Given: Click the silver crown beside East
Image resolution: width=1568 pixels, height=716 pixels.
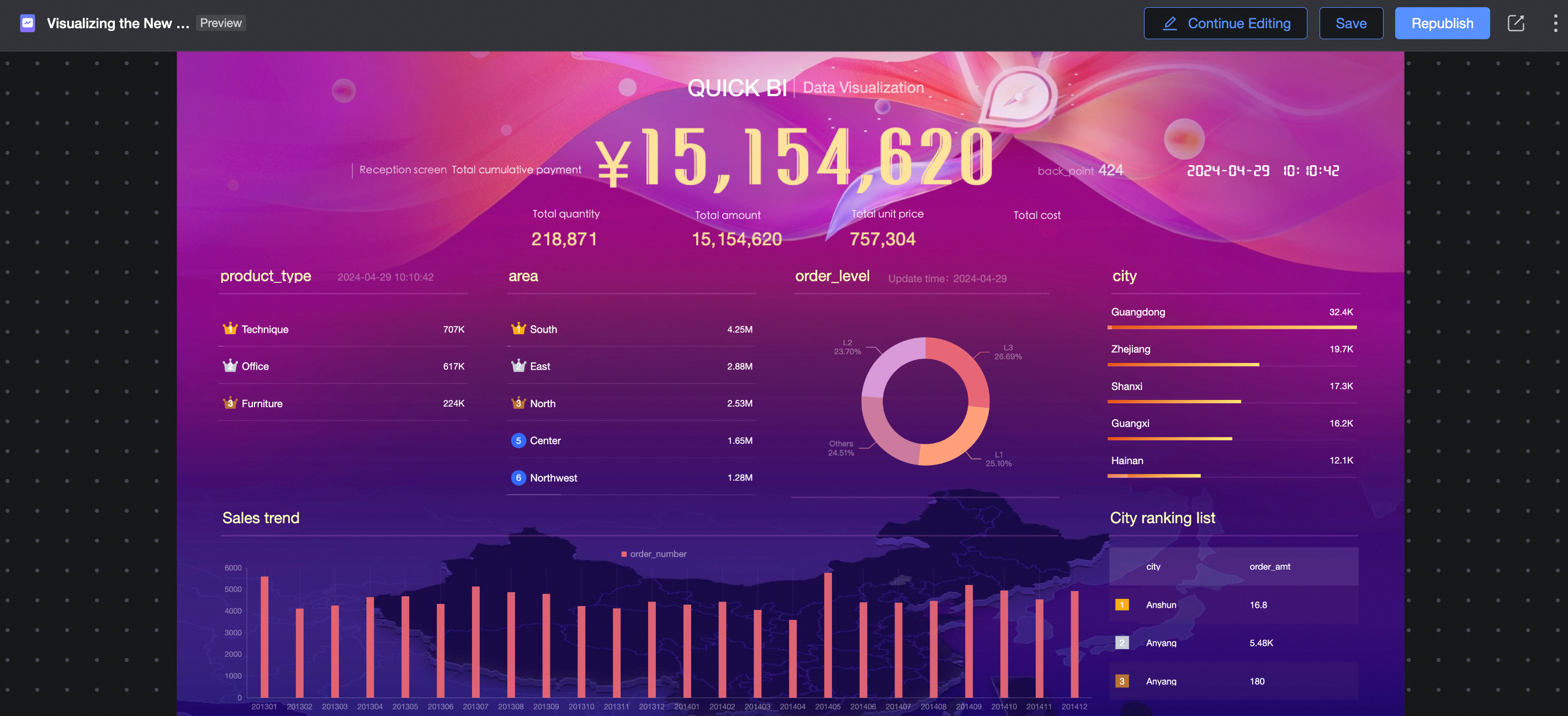Looking at the screenshot, I should (x=518, y=366).
